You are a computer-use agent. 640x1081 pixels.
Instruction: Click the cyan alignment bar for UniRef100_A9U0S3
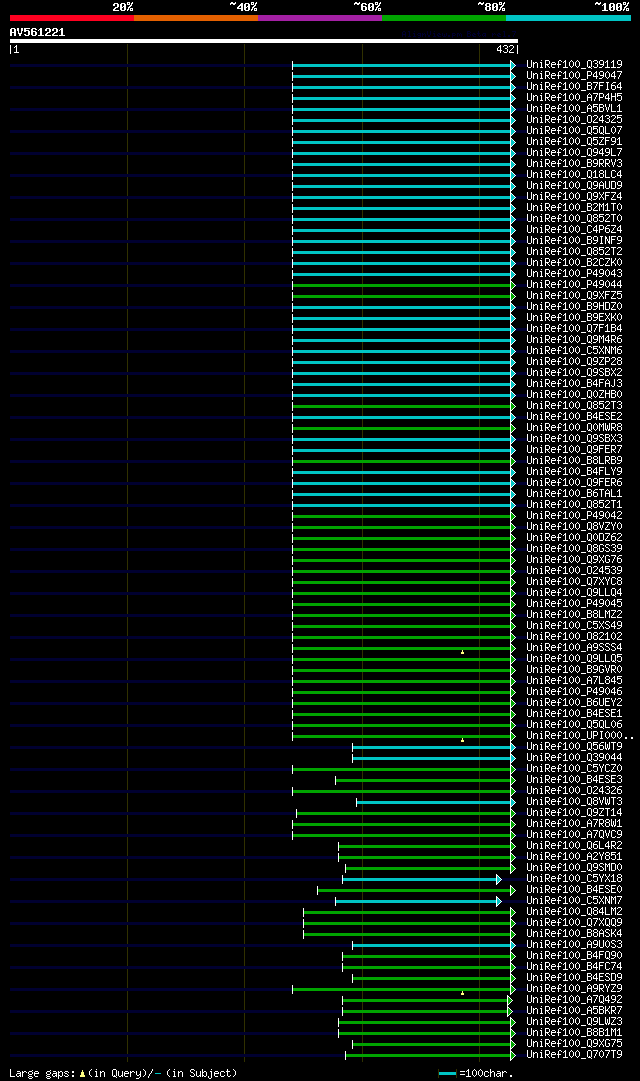432,946
